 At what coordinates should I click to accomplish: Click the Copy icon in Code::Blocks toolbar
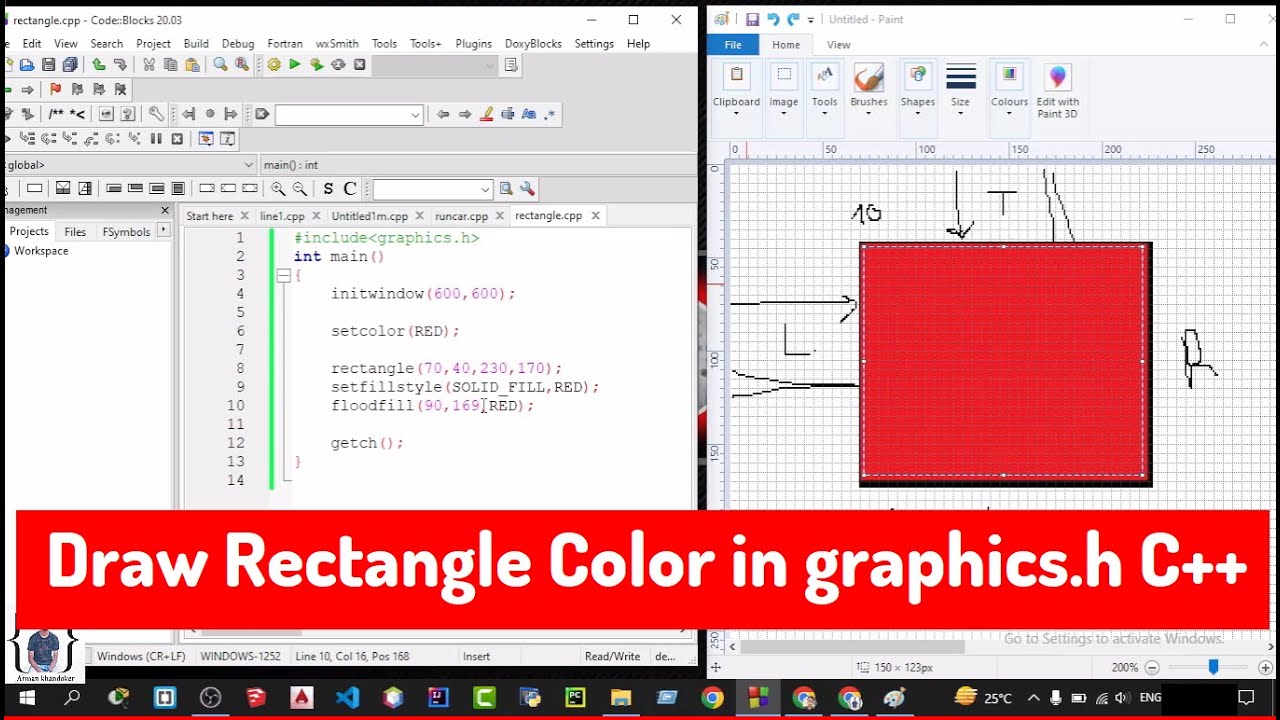click(x=170, y=65)
